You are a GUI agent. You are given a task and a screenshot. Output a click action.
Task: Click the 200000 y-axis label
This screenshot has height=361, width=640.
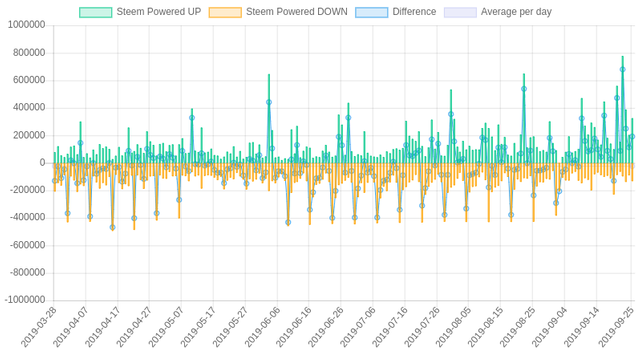tap(29, 135)
